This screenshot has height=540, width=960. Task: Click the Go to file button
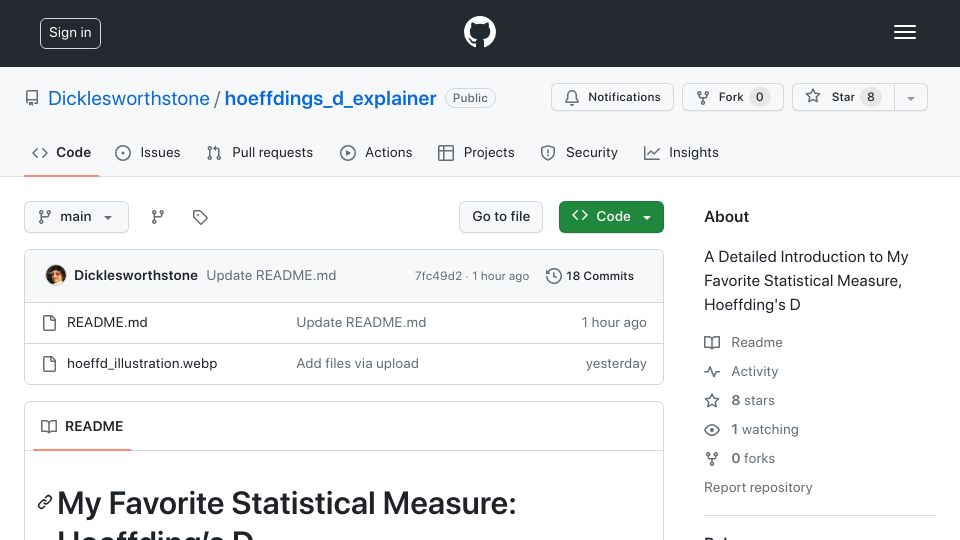click(501, 217)
